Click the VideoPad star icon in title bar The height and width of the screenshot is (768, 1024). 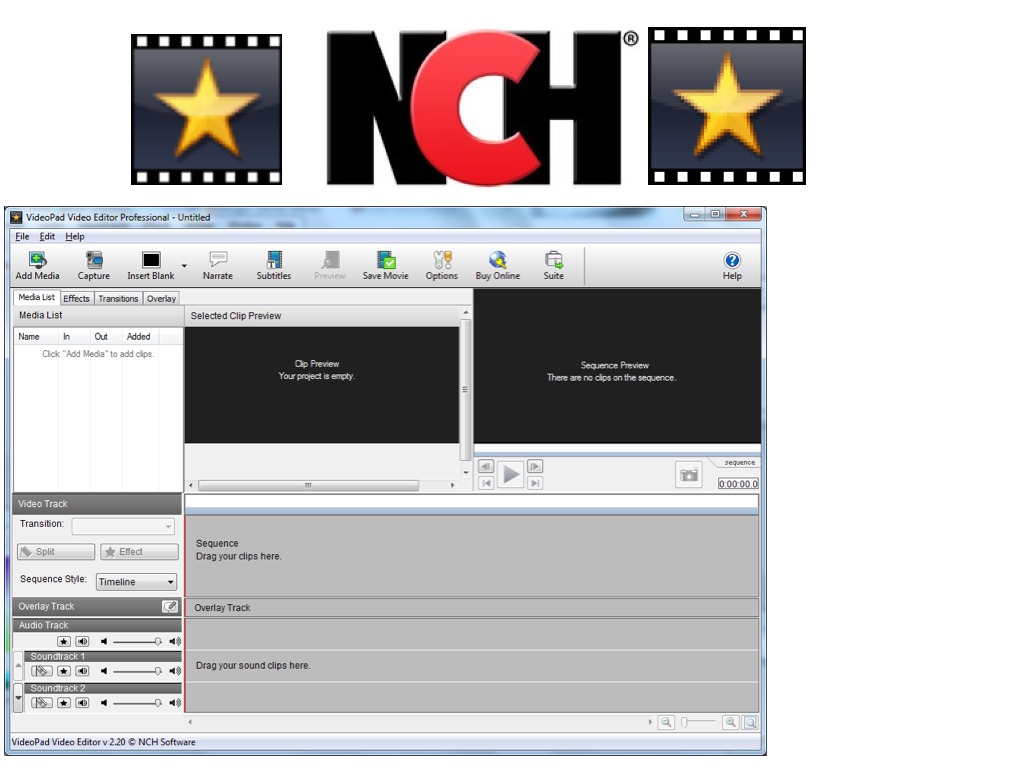[16, 217]
